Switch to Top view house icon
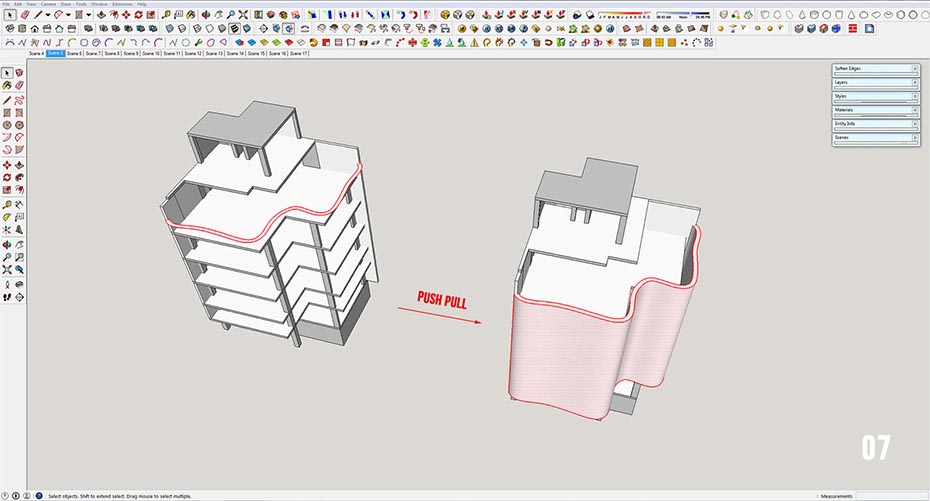Screen dimensions: 930x501 pos(22,28)
